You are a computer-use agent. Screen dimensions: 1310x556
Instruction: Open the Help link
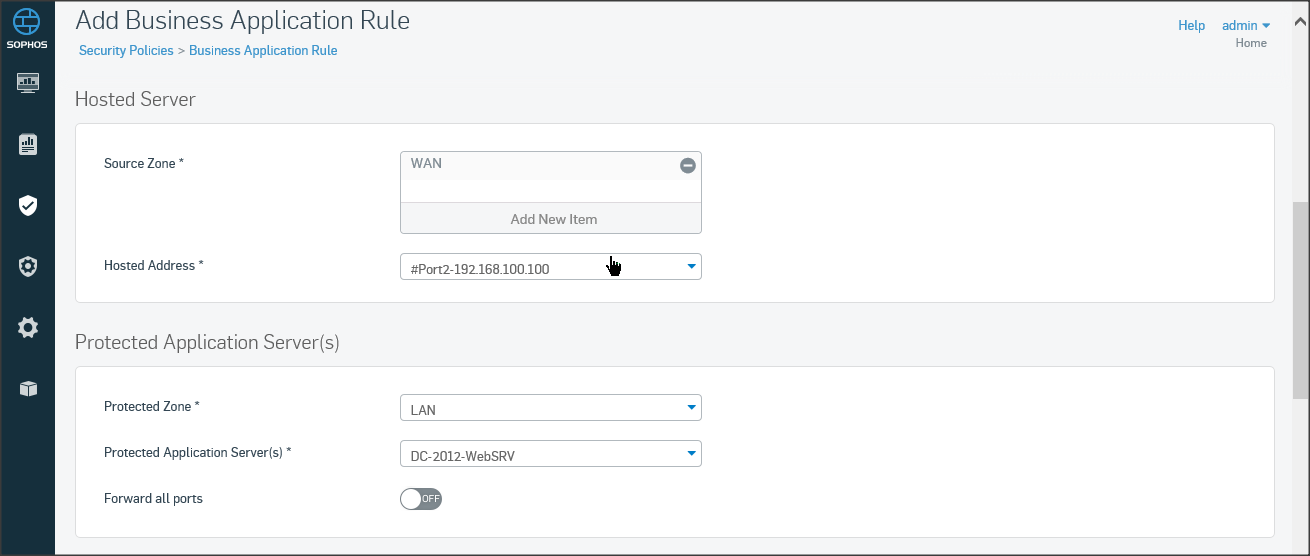1191,26
